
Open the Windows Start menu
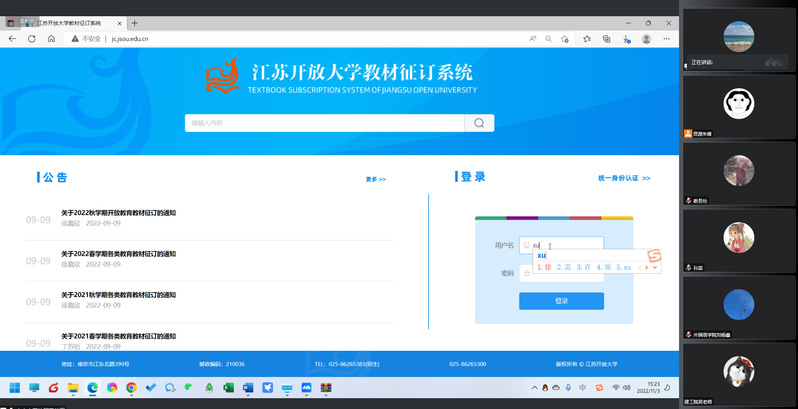15,387
